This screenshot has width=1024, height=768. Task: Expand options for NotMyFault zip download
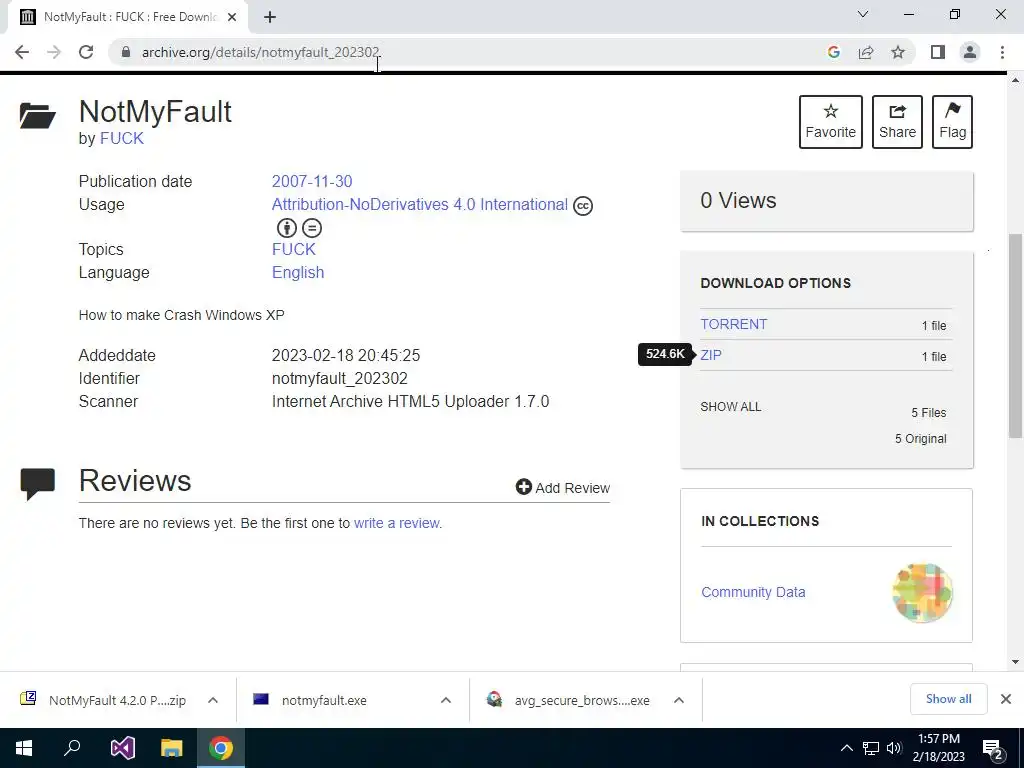pos(213,700)
